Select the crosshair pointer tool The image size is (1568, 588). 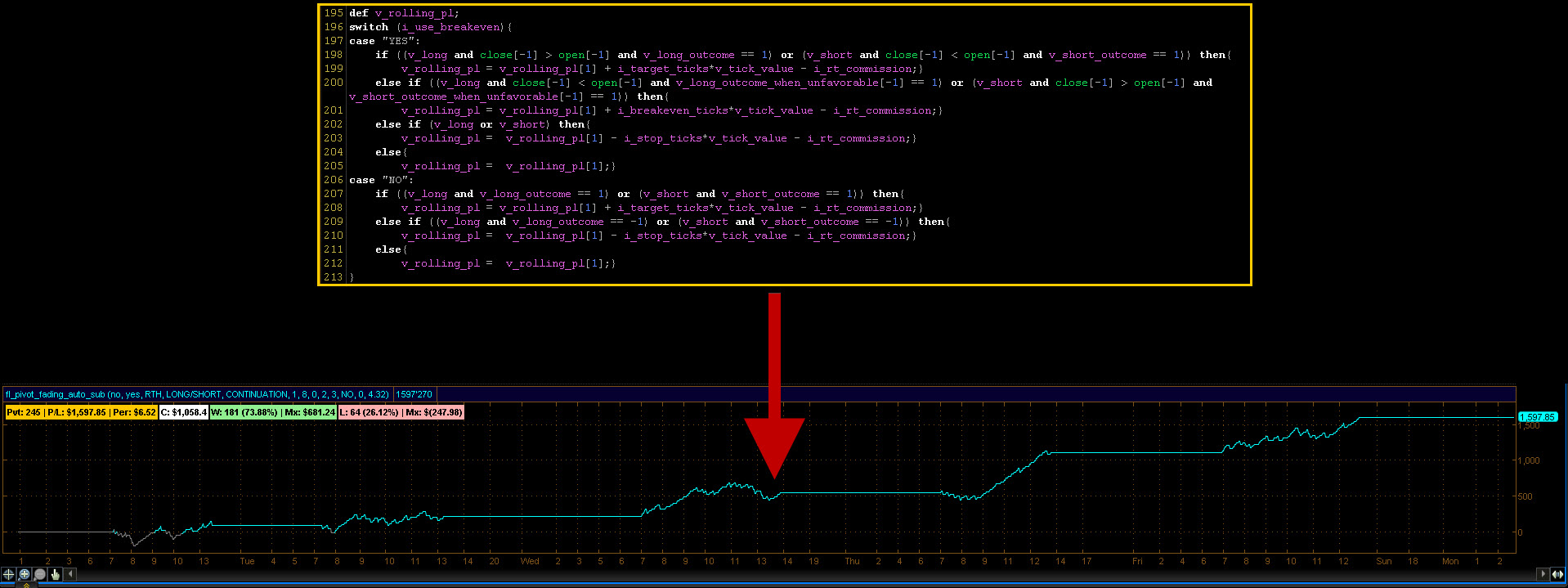click(8, 574)
